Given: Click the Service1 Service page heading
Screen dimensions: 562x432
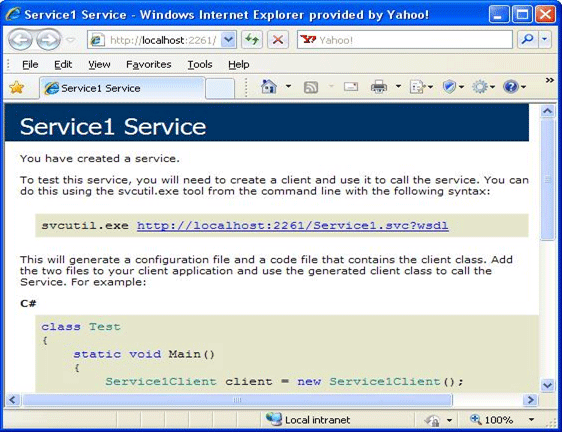Looking at the screenshot, I should pyautogui.click(x=113, y=127).
